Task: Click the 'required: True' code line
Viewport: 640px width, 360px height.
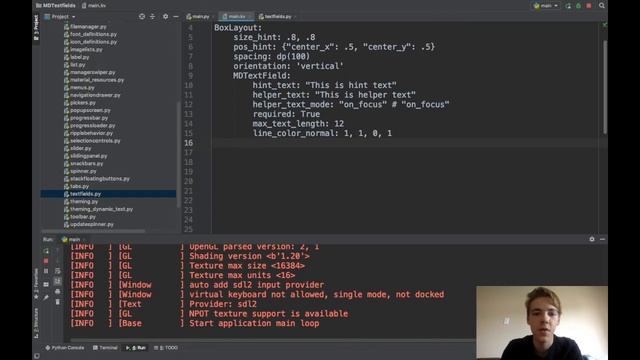Action: tap(286, 114)
